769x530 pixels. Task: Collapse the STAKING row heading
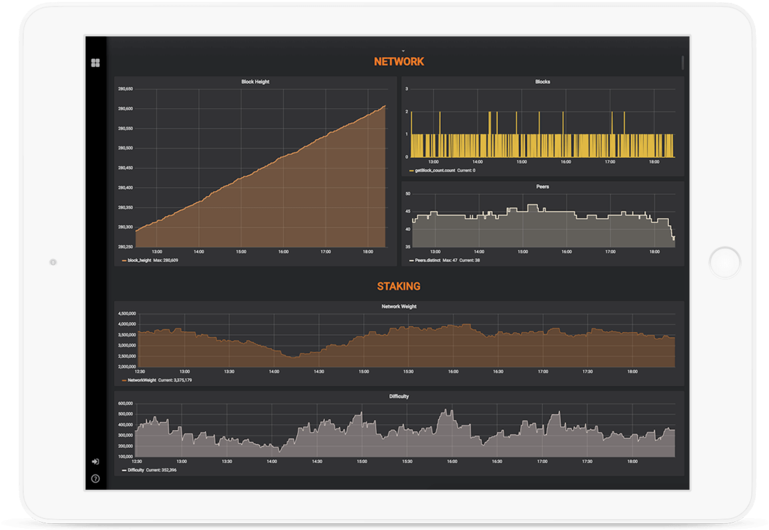point(399,287)
